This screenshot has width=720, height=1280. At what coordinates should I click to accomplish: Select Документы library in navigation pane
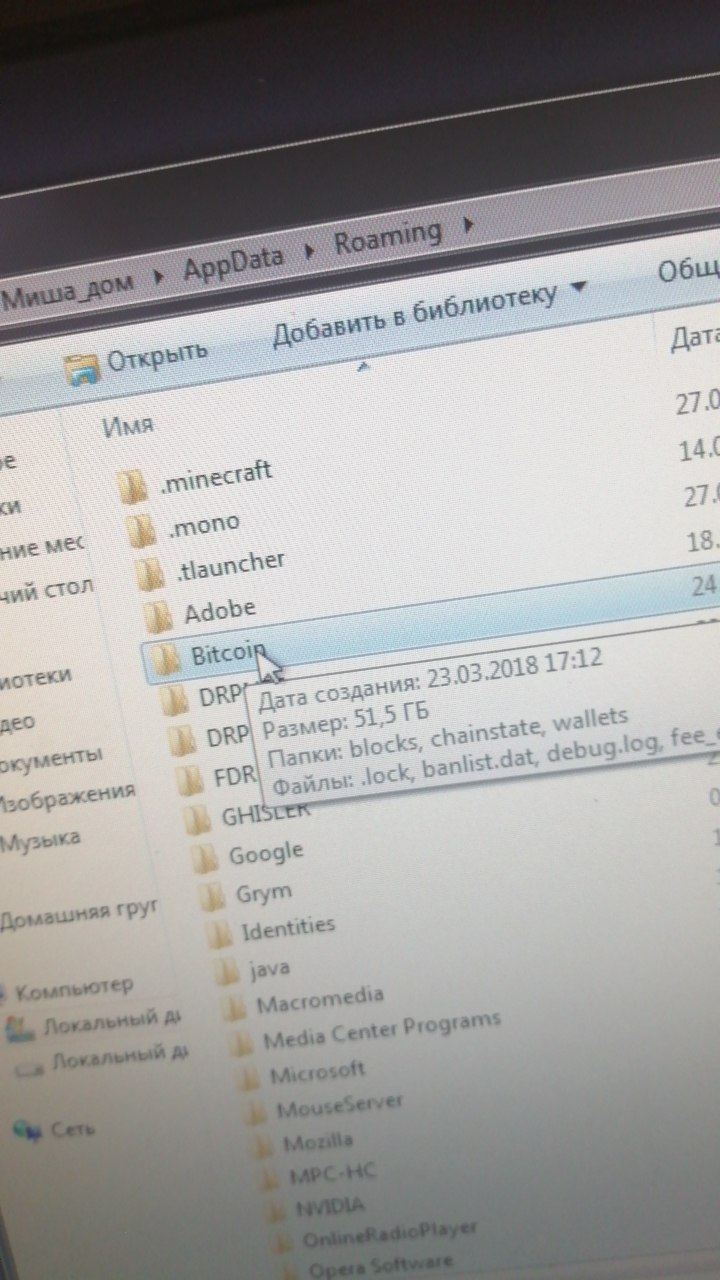[x=51, y=757]
